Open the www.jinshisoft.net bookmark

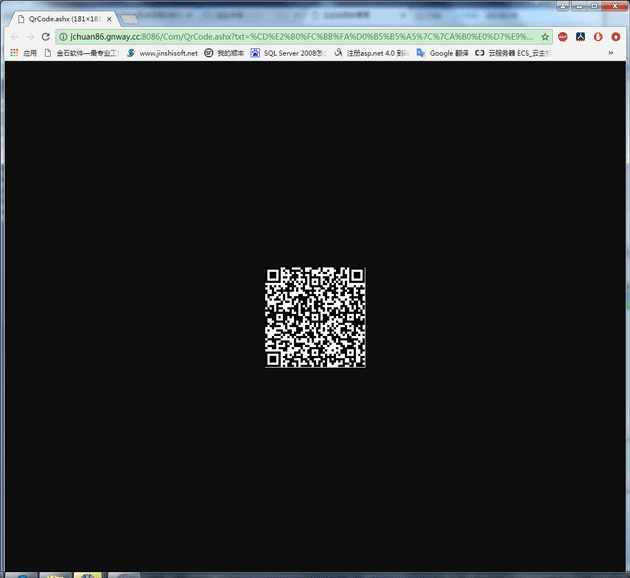pyautogui.click(x=162, y=53)
